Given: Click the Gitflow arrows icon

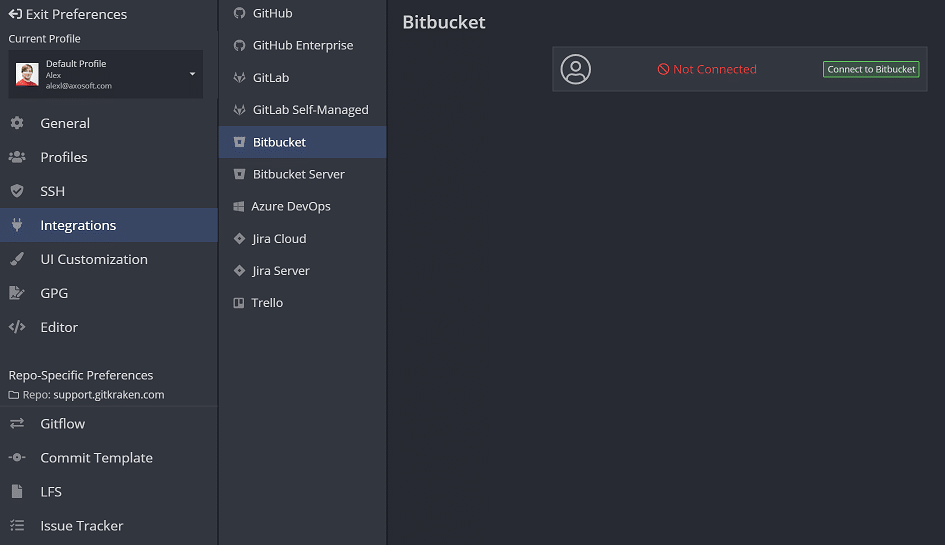Looking at the screenshot, I should [x=17, y=423].
